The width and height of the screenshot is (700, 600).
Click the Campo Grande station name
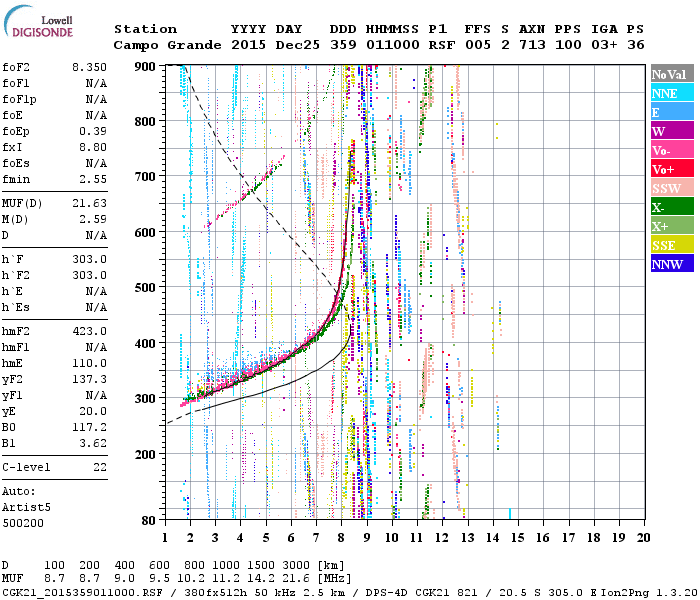coord(167,45)
